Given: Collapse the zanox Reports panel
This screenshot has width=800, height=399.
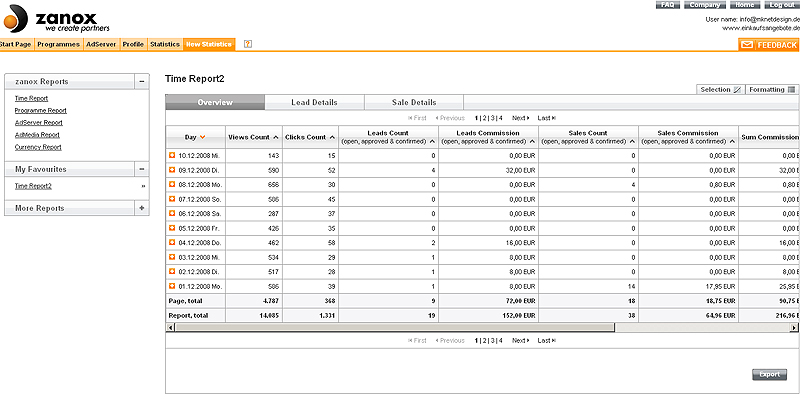Looking at the screenshot, I should [x=142, y=82].
